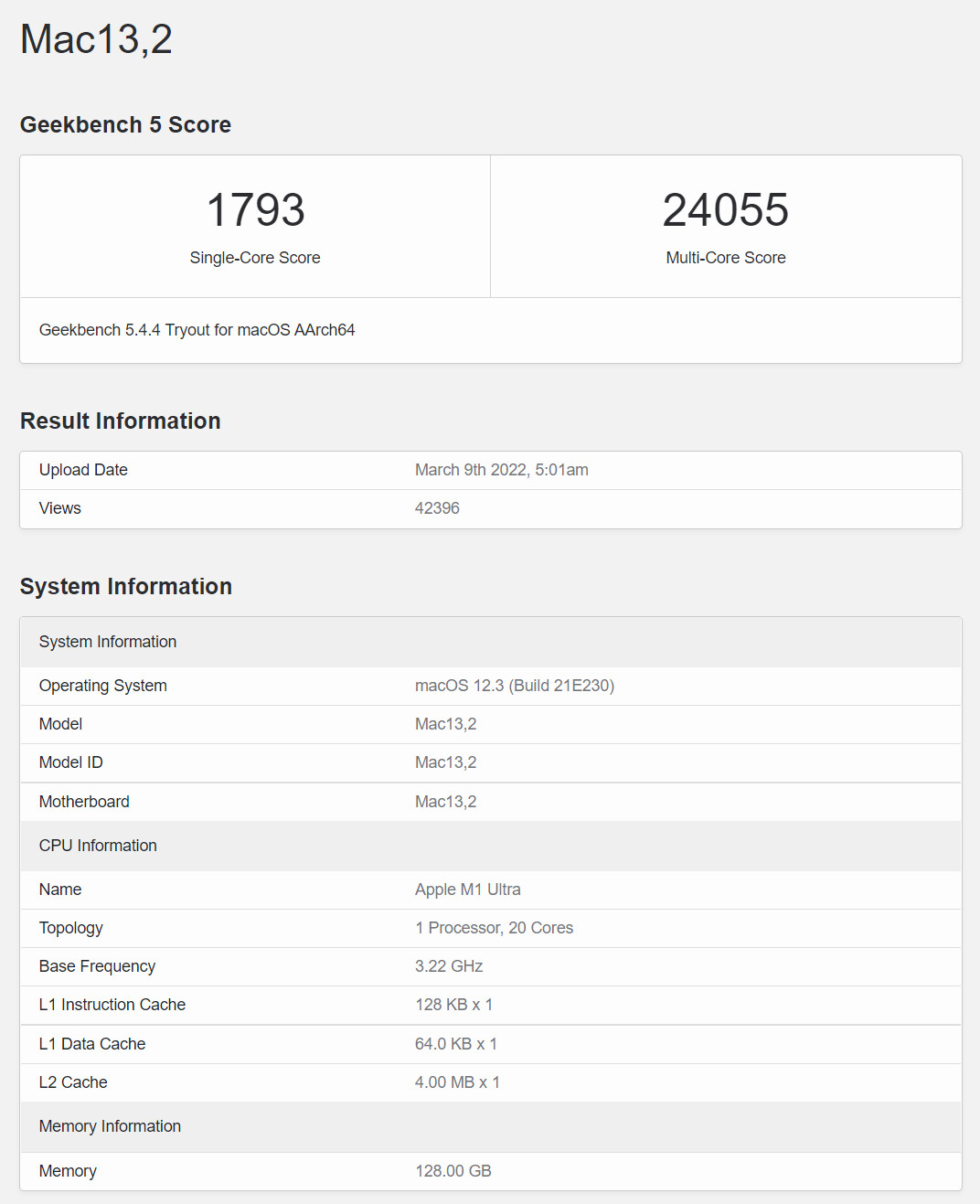Click the Geekbench 5 Score heading

(125, 125)
